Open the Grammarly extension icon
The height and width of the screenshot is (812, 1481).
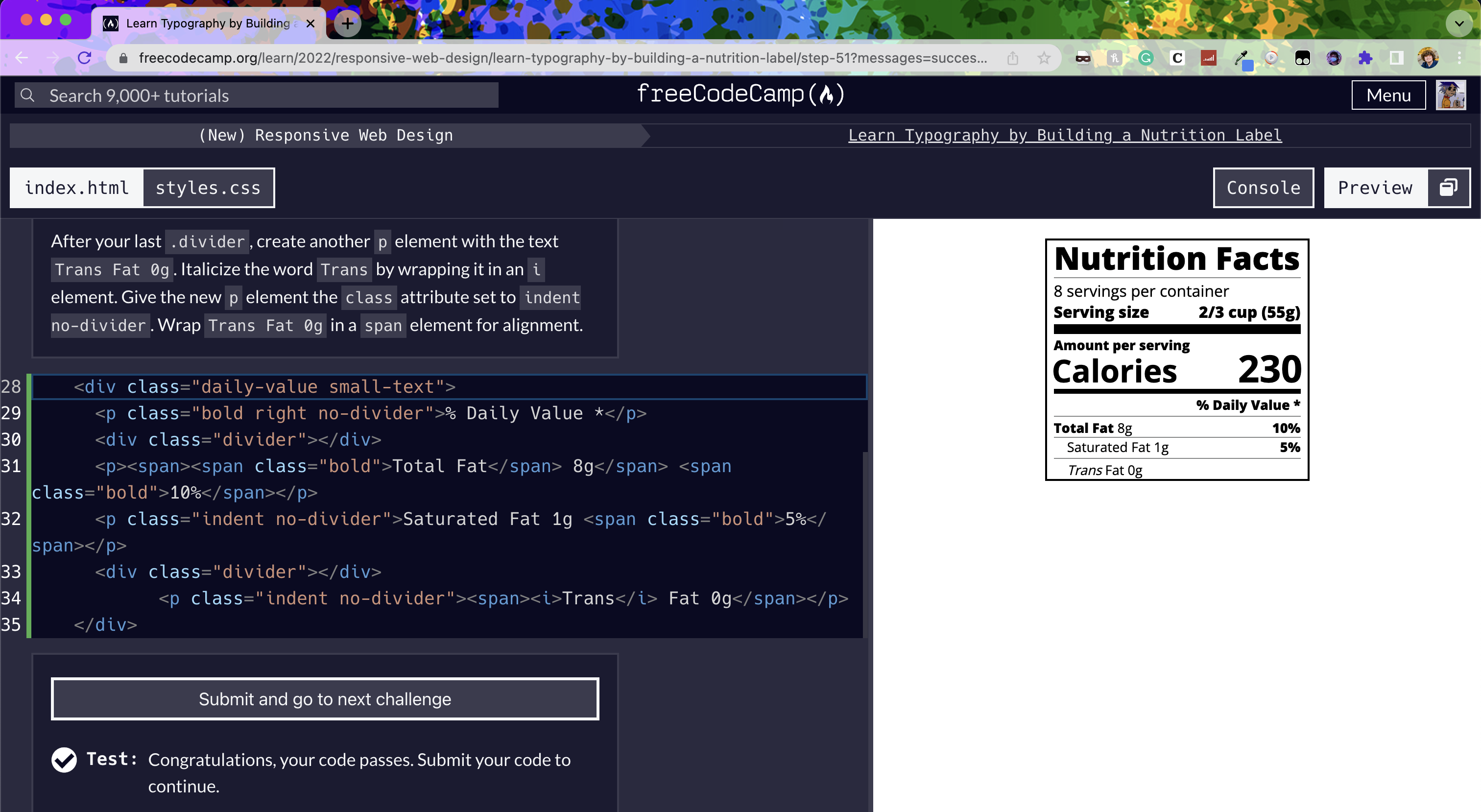pos(1146,58)
